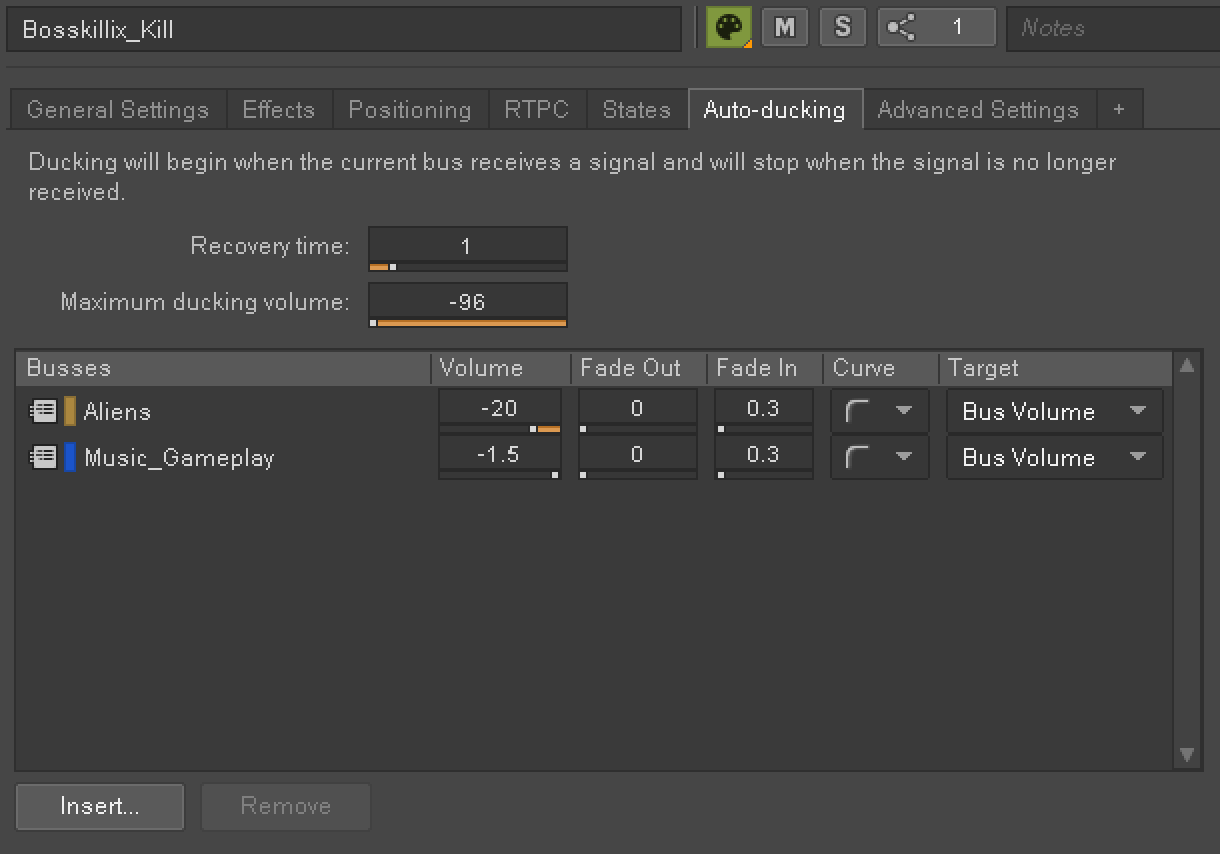This screenshot has height=854, width=1220.
Task: Click the Recovery time value field
Action: pyautogui.click(x=467, y=245)
